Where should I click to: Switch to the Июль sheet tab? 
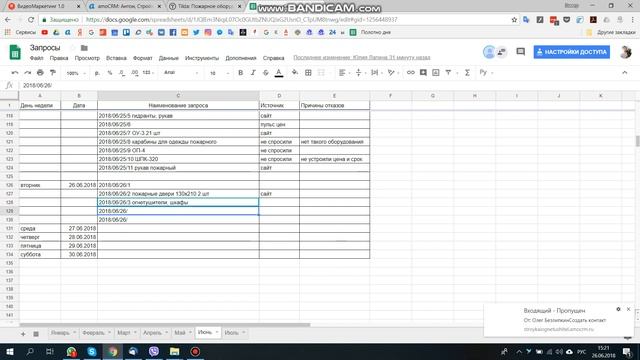click(x=234, y=333)
